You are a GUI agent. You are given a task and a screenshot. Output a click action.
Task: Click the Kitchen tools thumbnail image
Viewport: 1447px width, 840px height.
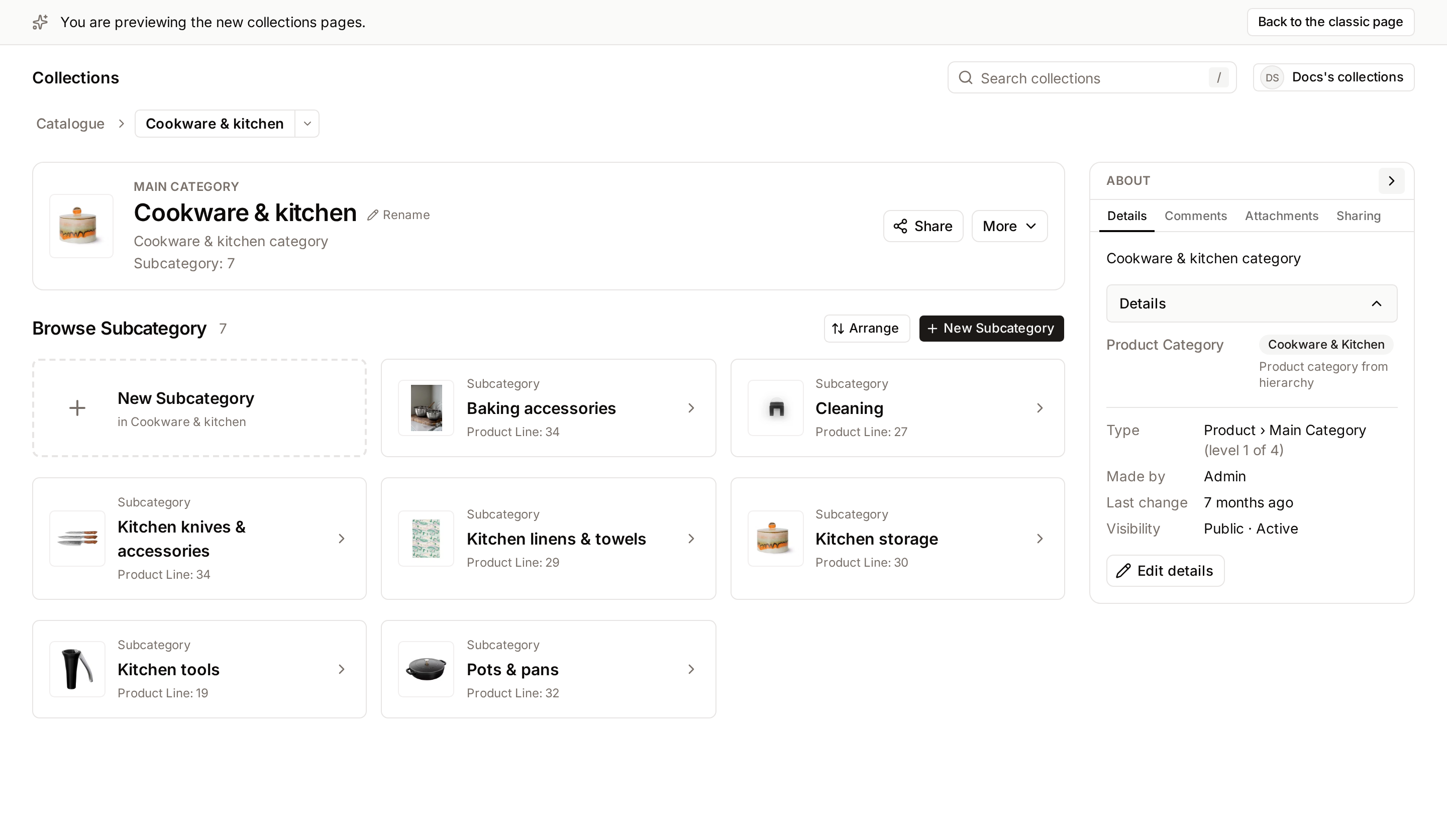click(77, 670)
